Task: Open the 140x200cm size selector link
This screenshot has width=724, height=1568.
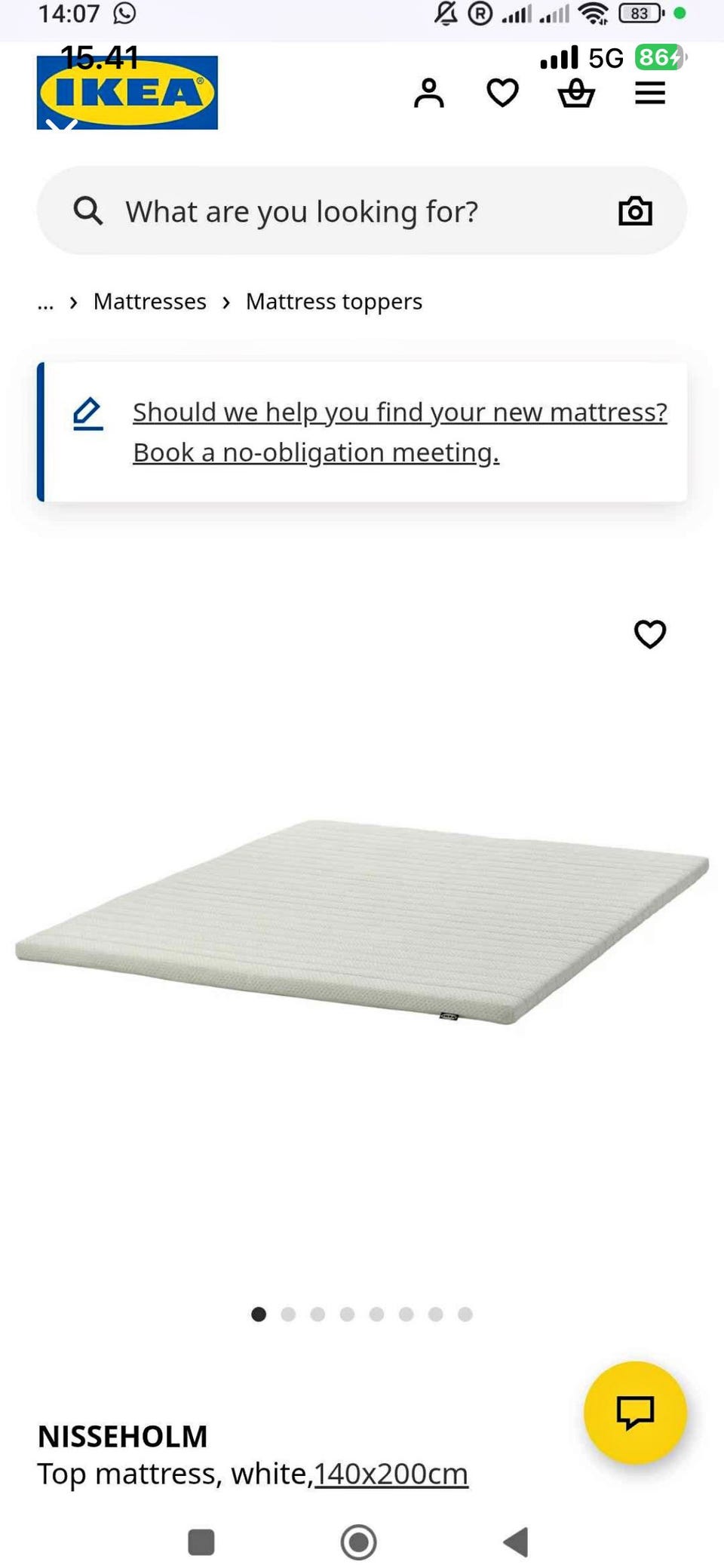Action: click(x=391, y=1474)
